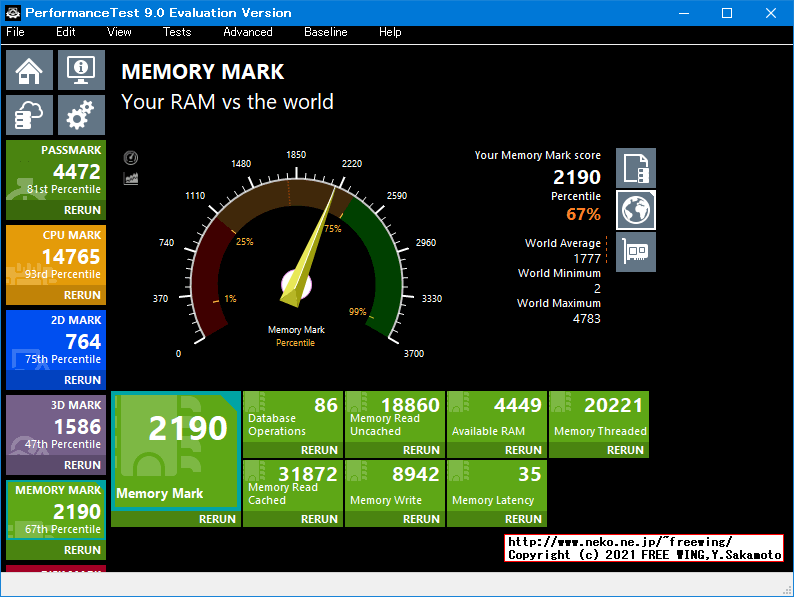Click the results document icon
This screenshot has width=794, height=597.
636,168
